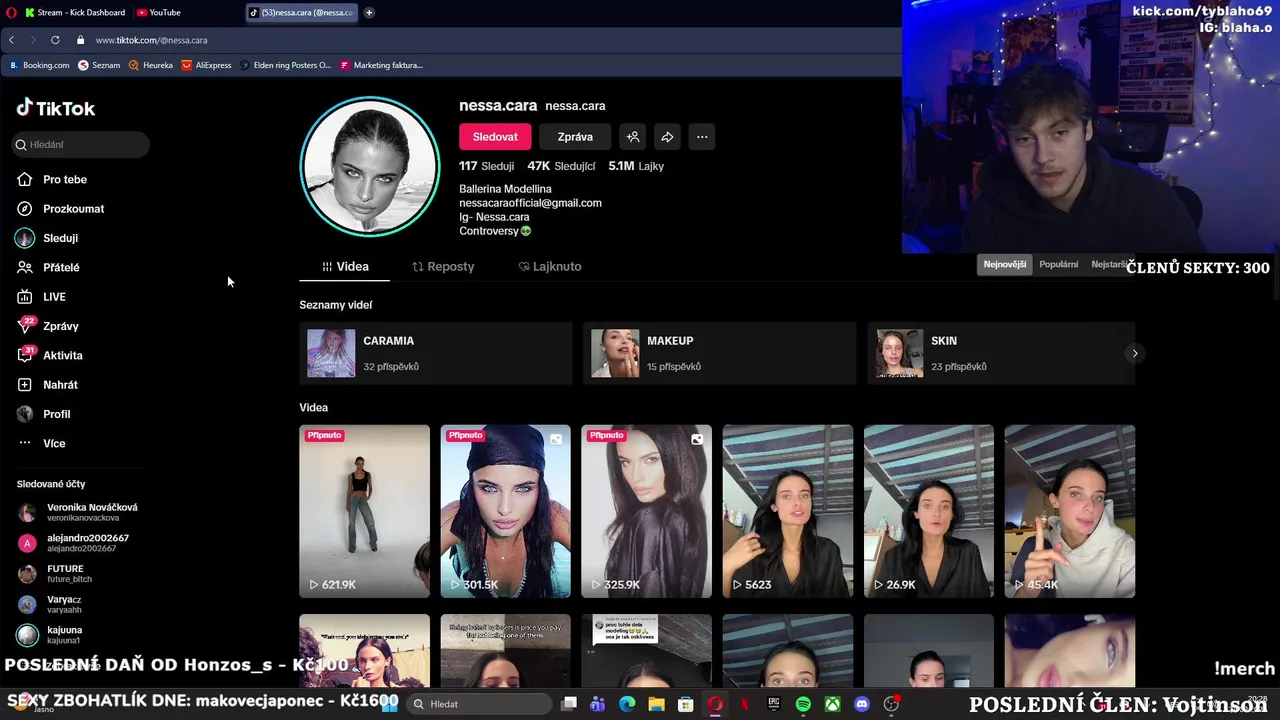Open the MAKEUP playlist

point(720,353)
